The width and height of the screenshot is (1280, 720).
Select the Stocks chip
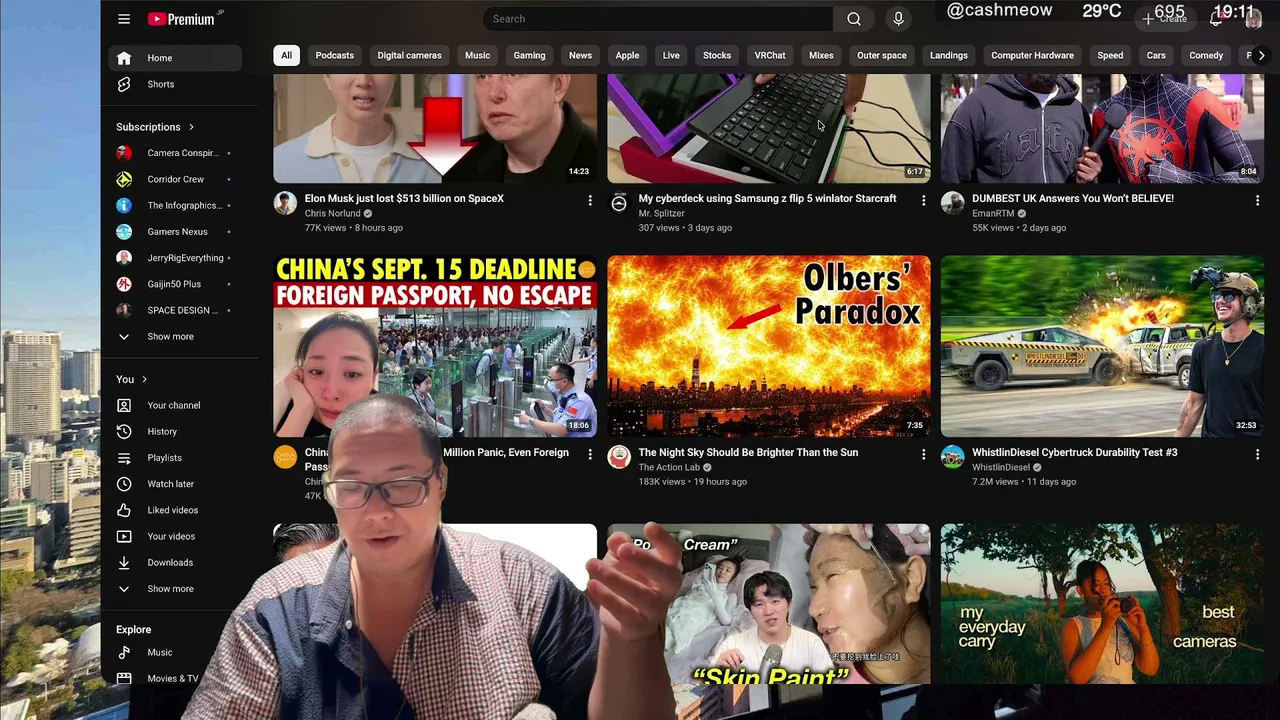[716, 56]
